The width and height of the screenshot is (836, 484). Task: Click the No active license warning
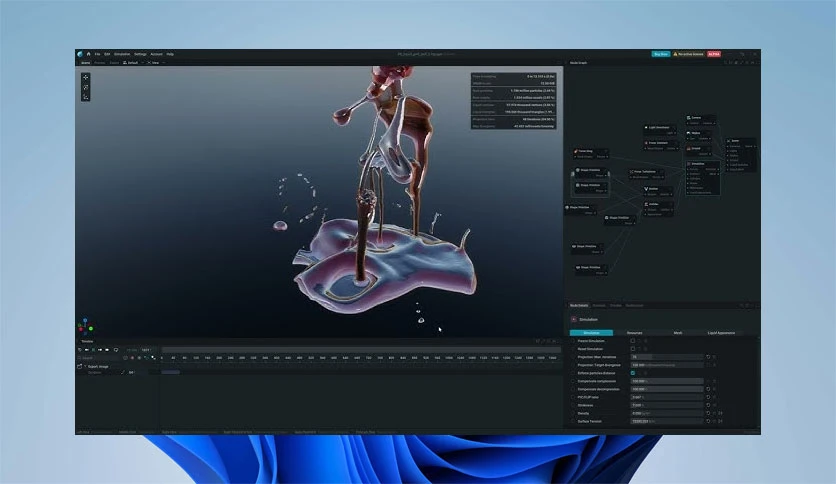688,54
